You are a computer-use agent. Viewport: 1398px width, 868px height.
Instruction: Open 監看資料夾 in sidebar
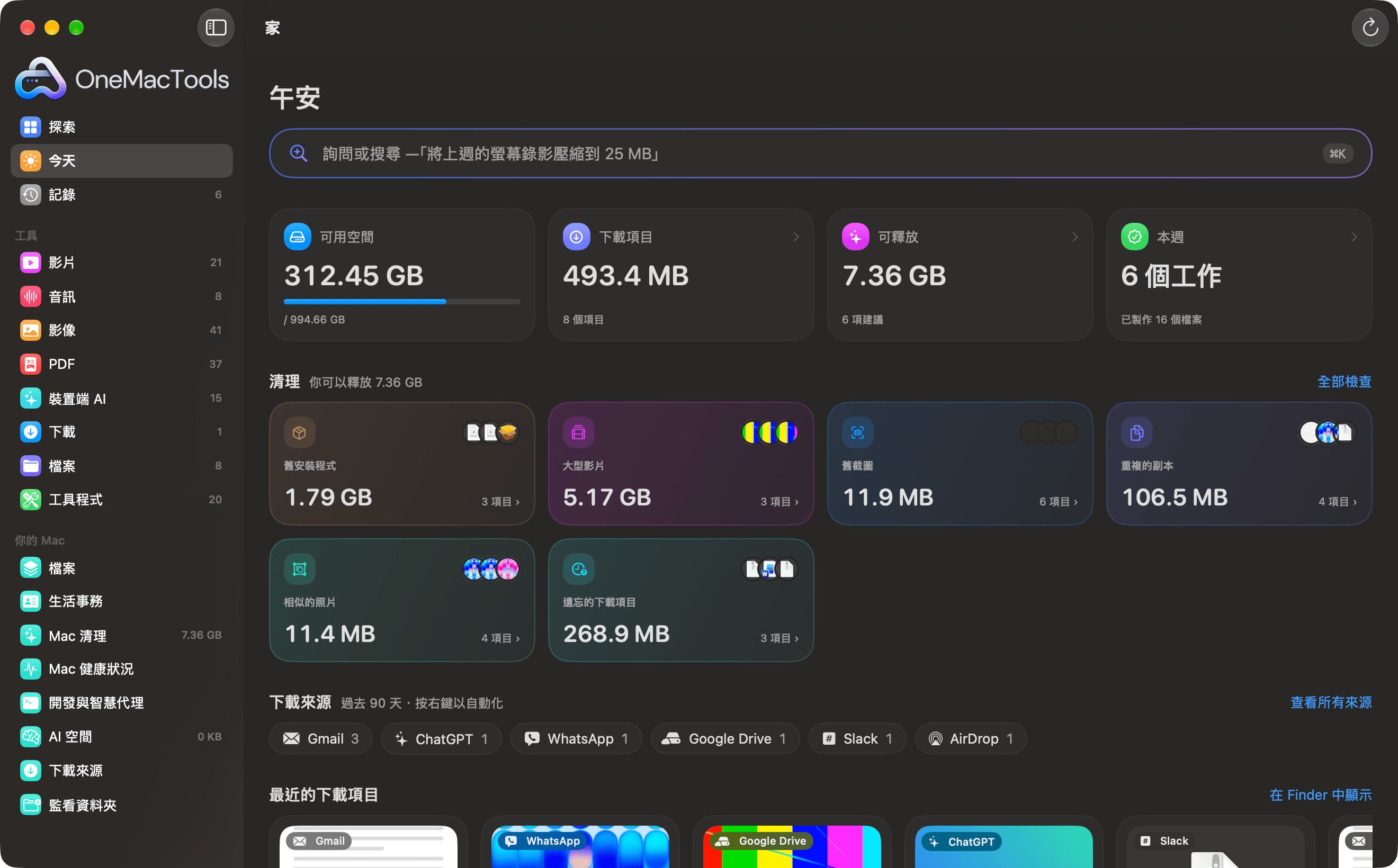(122, 805)
